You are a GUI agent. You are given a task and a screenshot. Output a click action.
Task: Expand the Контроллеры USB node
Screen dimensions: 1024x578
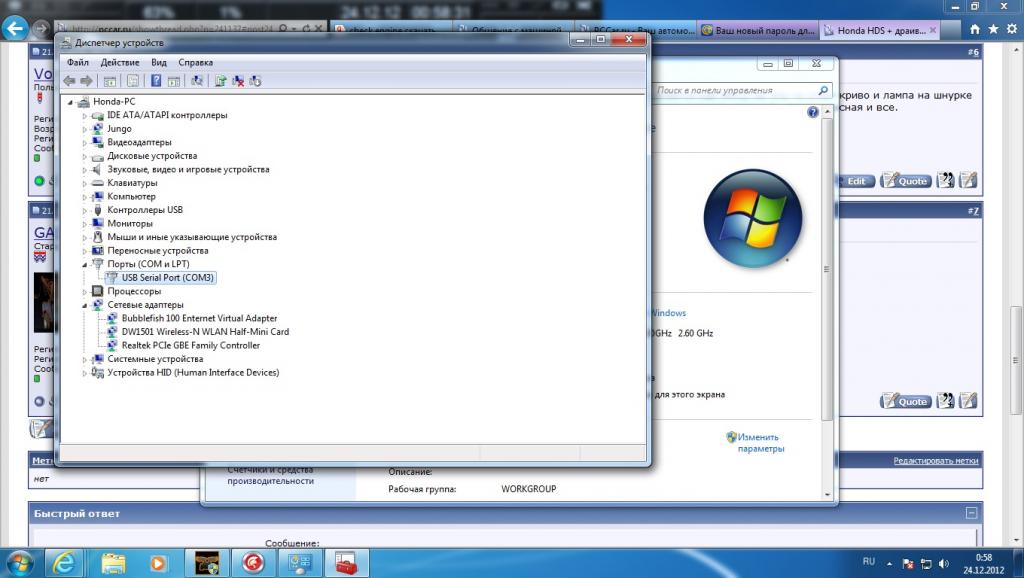(85, 210)
